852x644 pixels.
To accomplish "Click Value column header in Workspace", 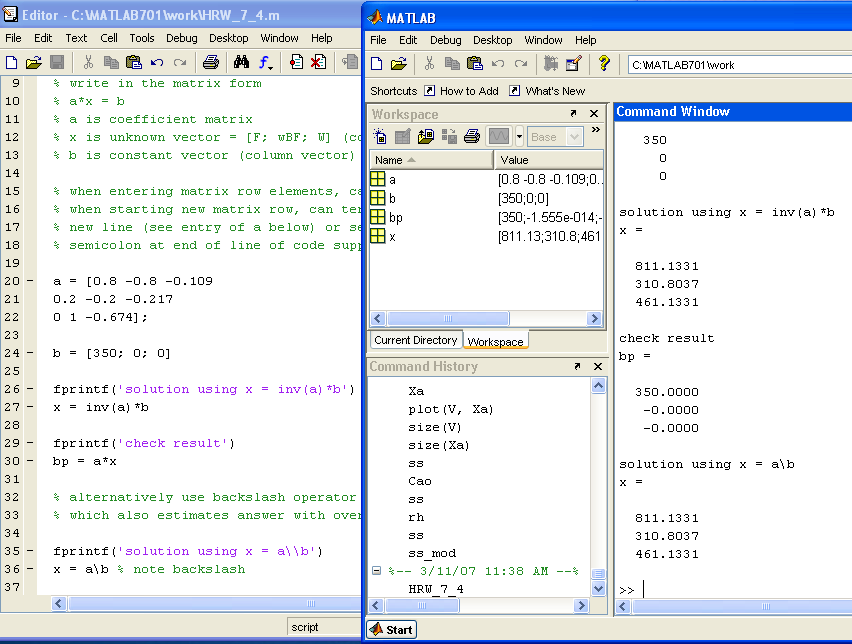I will pyautogui.click(x=549, y=160).
